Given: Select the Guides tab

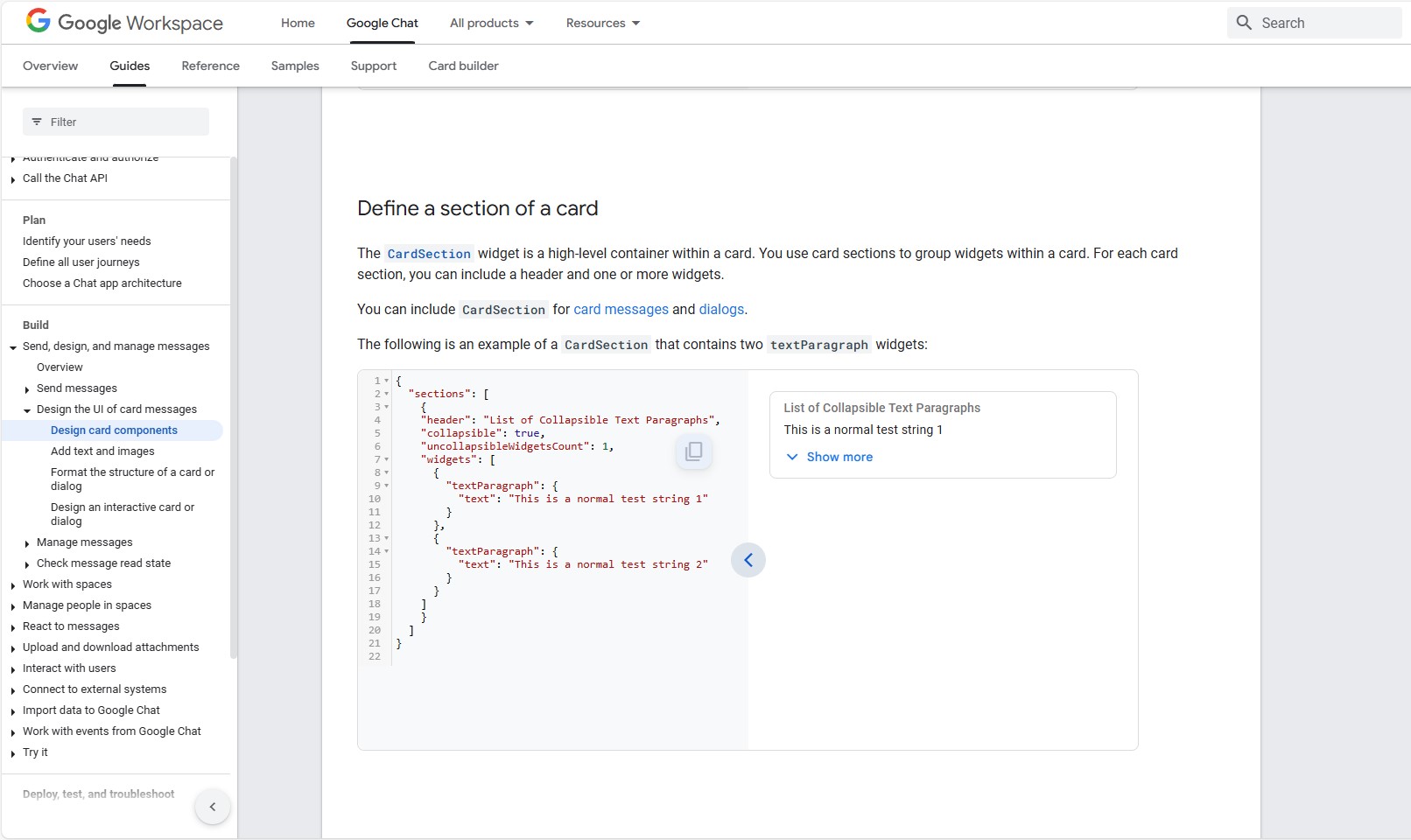Looking at the screenshot, I should 130,66.
